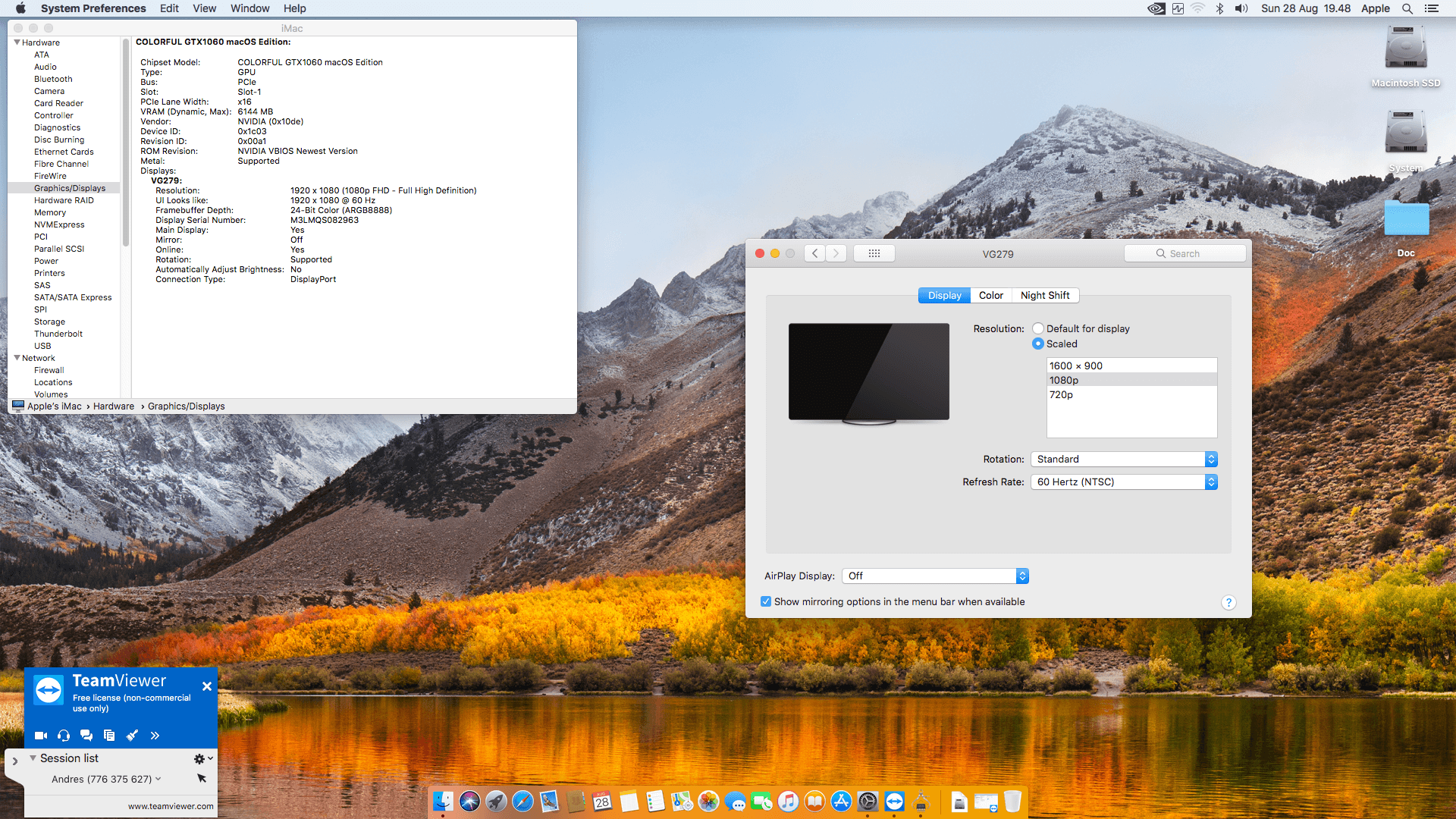This screenshot has width=1456, height=819.
Task: Select the Scaled radio button
Action: tap(1038, 344)
